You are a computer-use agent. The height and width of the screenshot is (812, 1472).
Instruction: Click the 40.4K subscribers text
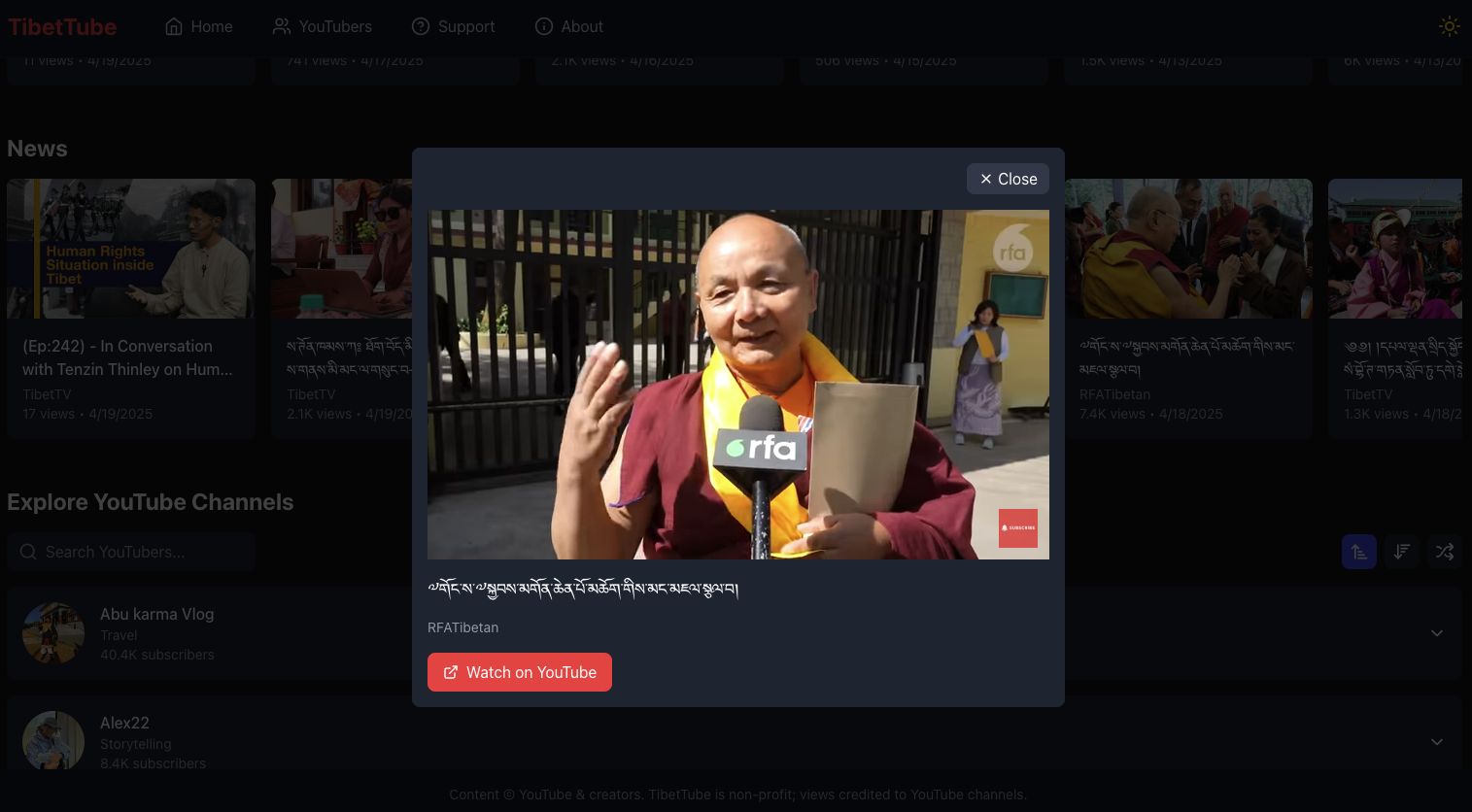156,655
